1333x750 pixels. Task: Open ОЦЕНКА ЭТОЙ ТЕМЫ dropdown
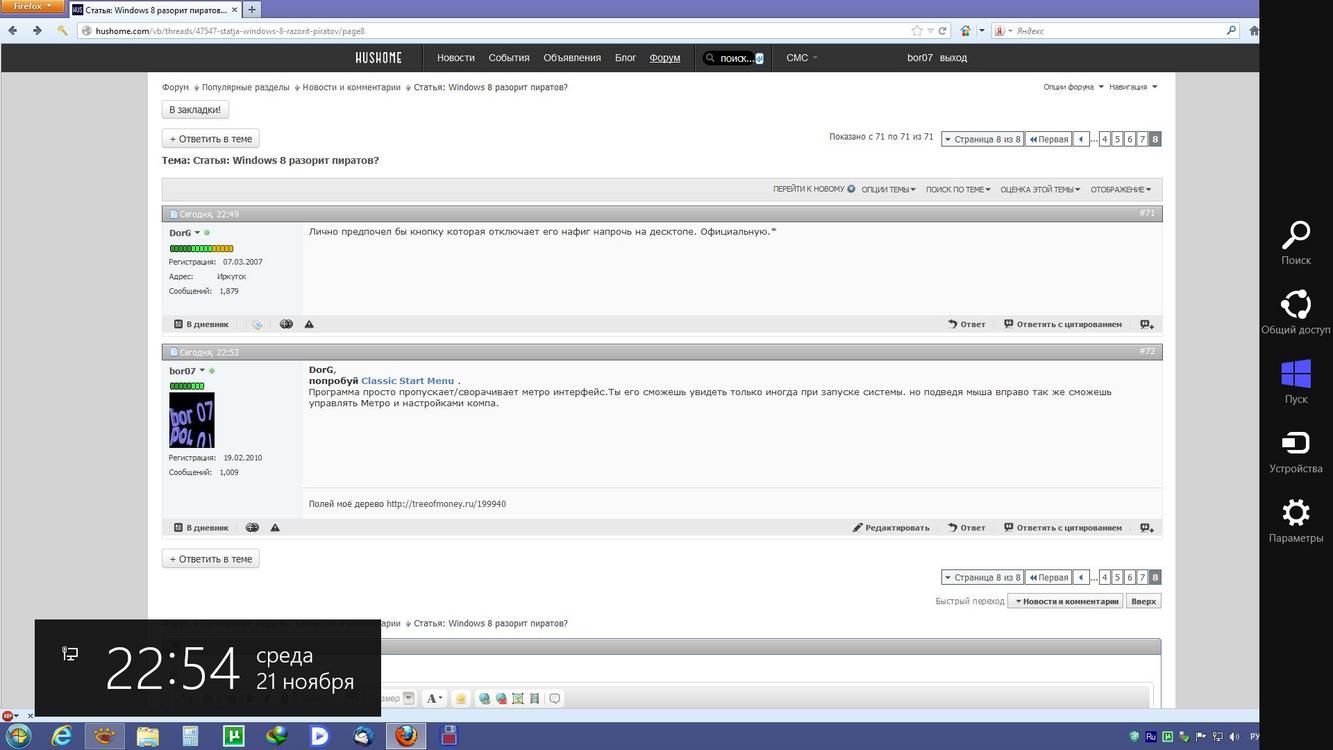(x=1040, y=189)
